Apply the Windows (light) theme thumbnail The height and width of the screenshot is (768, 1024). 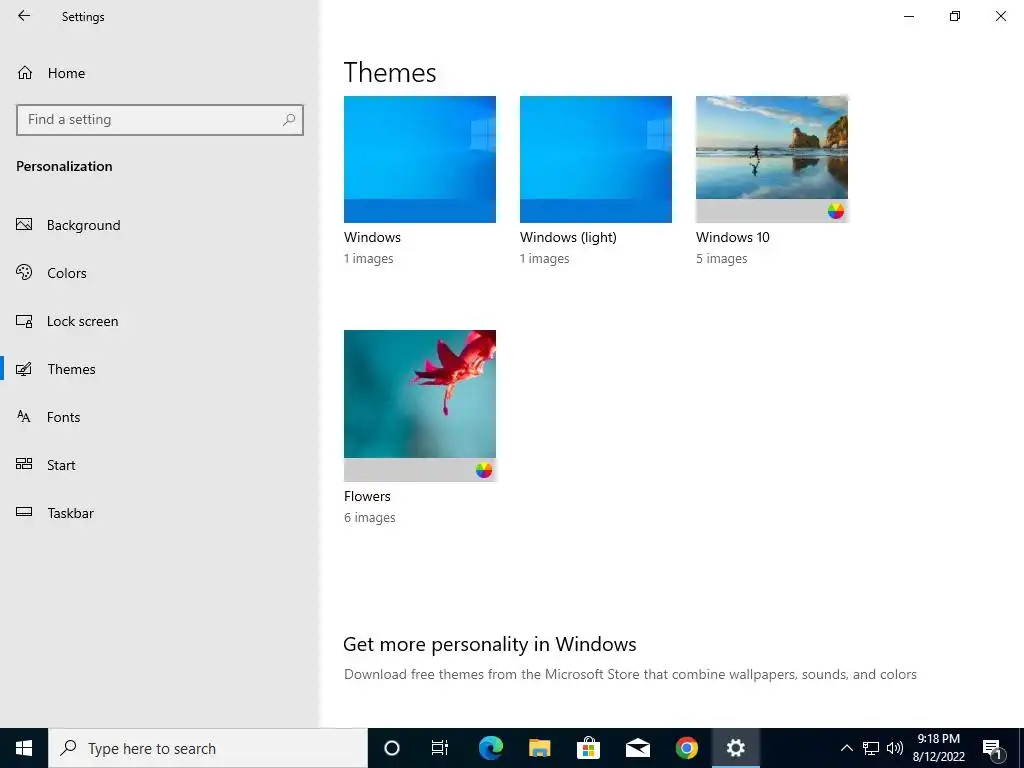(596, 159)
